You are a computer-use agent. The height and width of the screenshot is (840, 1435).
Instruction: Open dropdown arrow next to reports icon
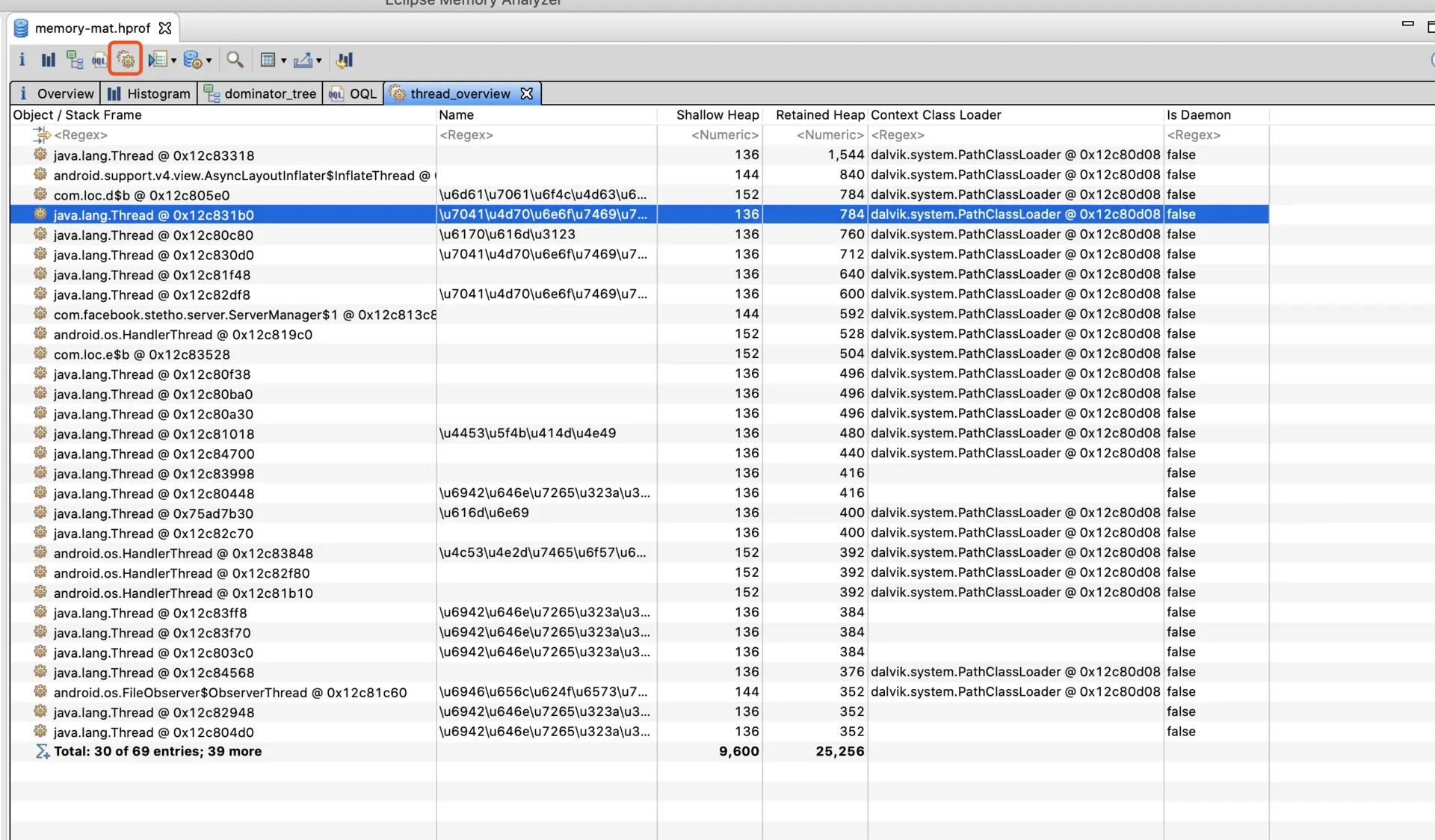tap(173, 61)
